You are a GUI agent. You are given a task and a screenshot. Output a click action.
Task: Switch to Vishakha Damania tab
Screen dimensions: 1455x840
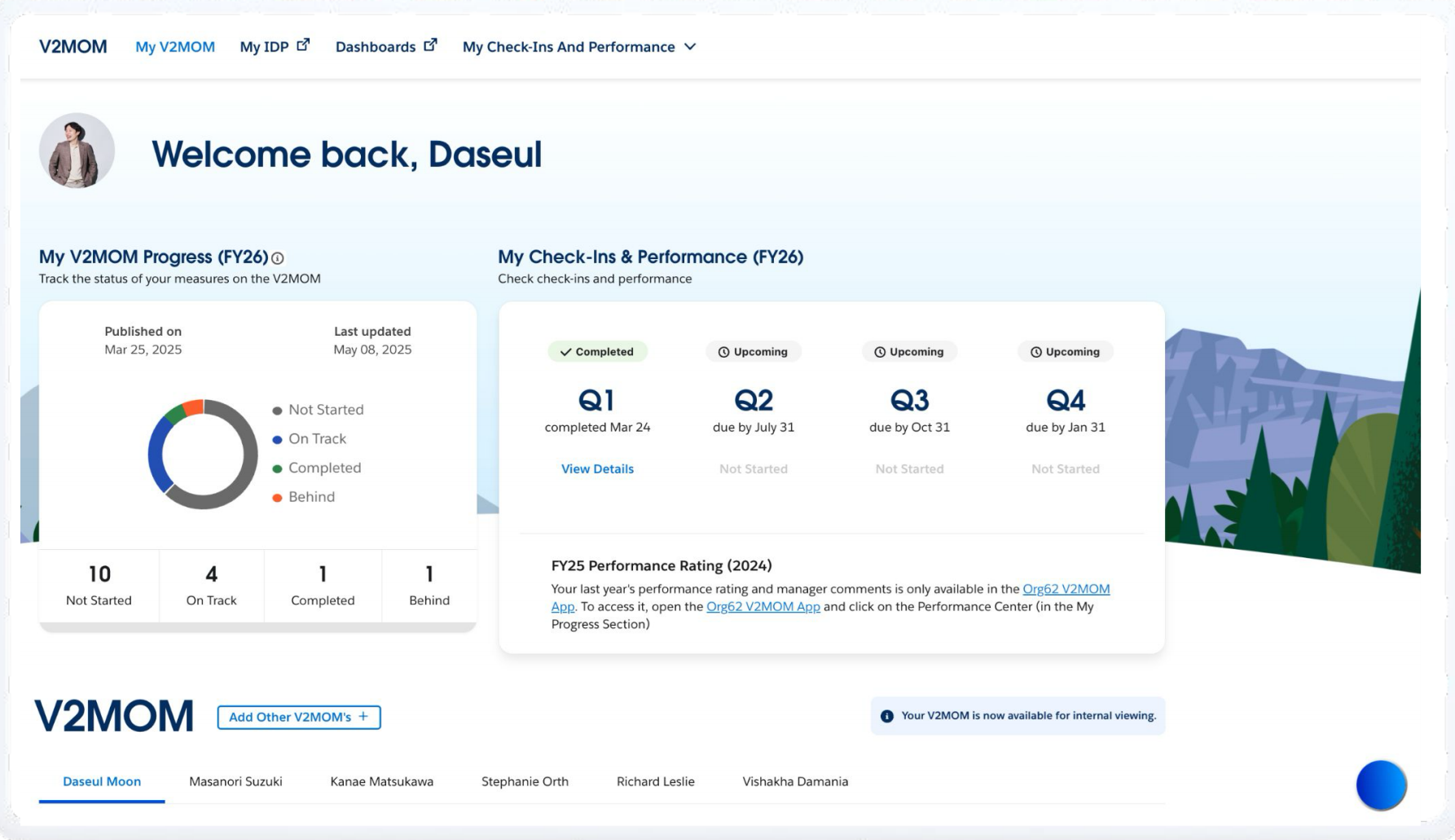tap(795, 782)
